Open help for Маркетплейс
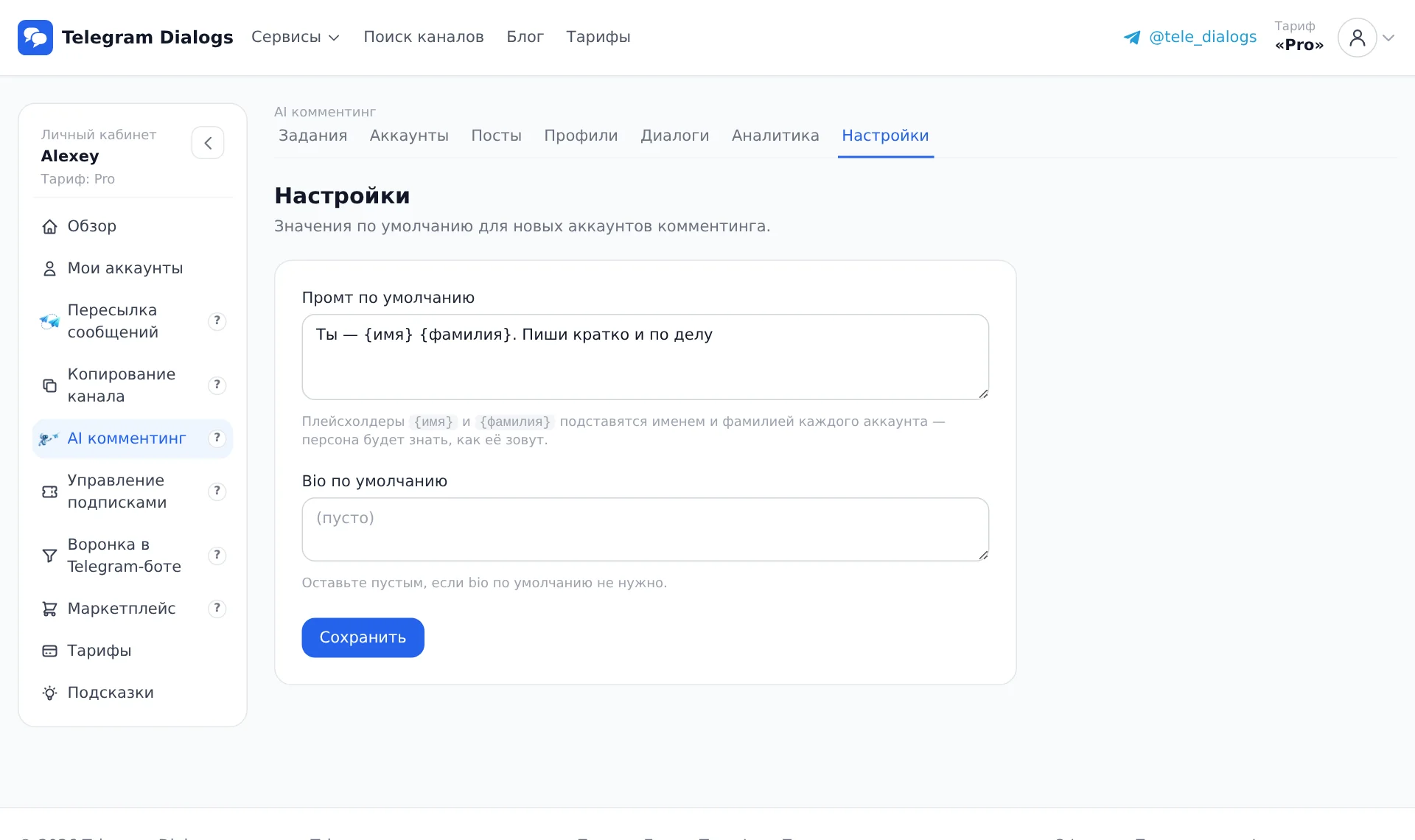 [217, 608]
